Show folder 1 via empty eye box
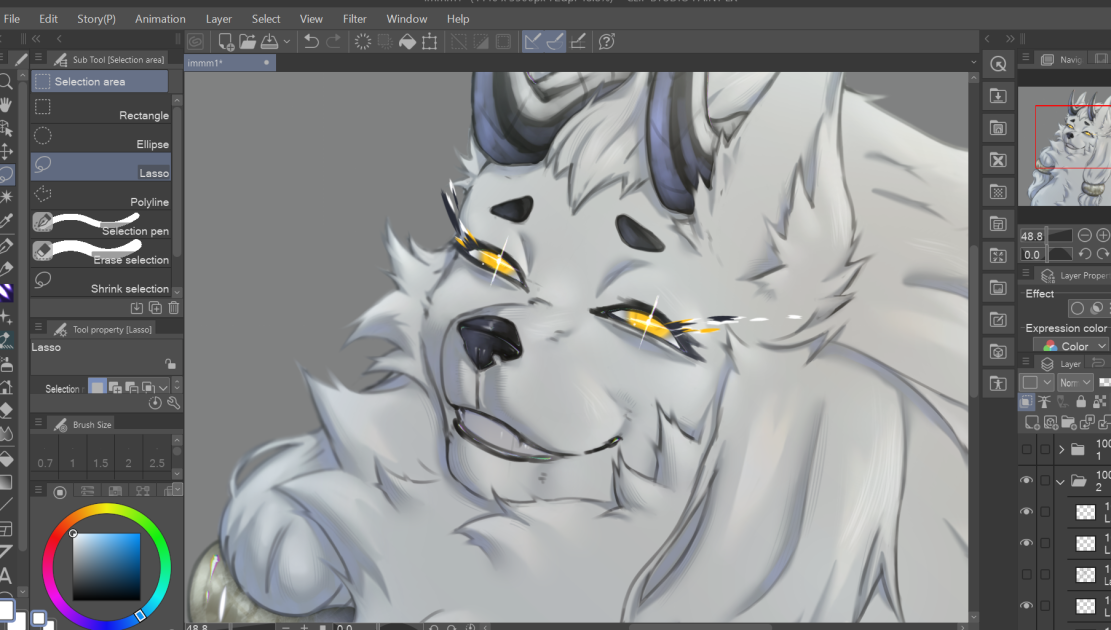1111x630 pixels. 1026,449
